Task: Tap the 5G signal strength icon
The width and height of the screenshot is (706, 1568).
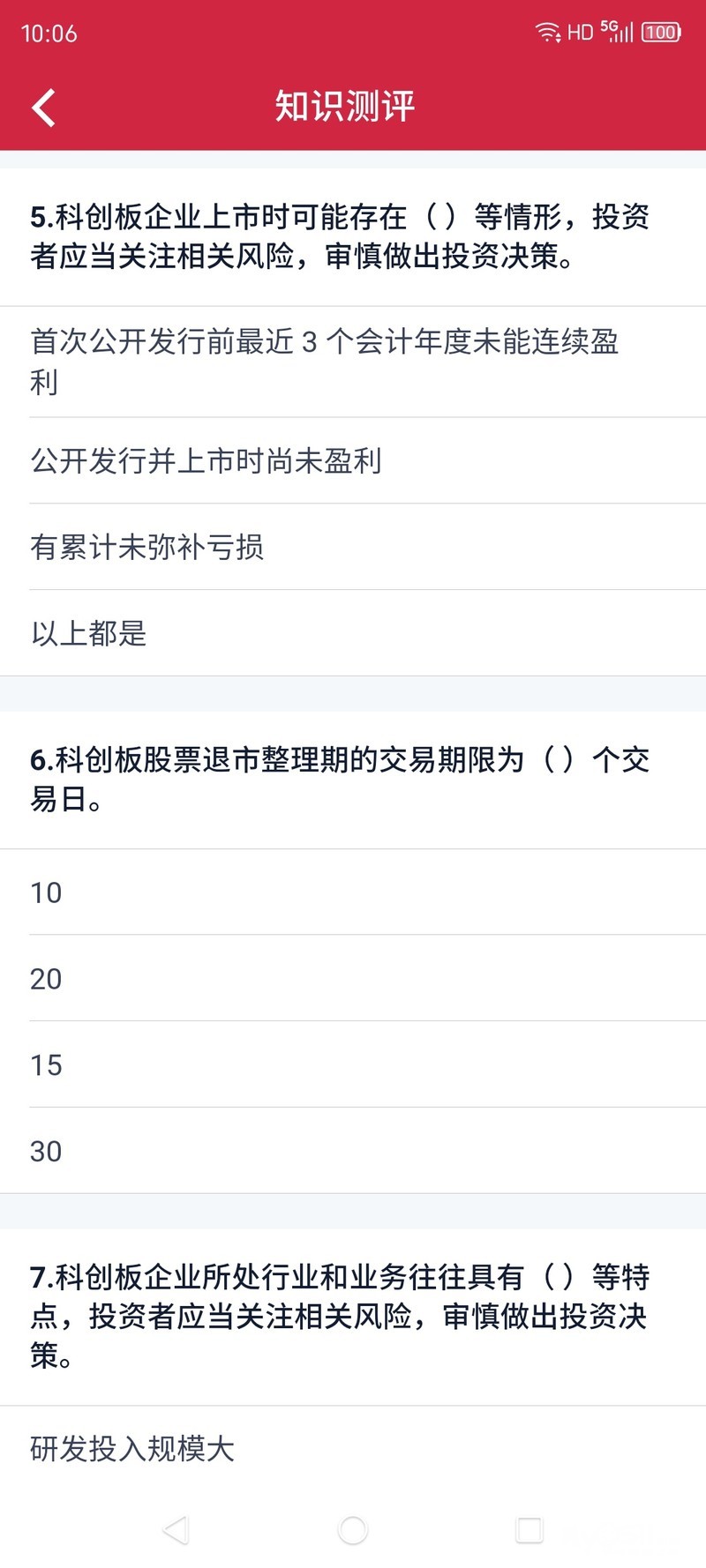Action: (617, 32)
